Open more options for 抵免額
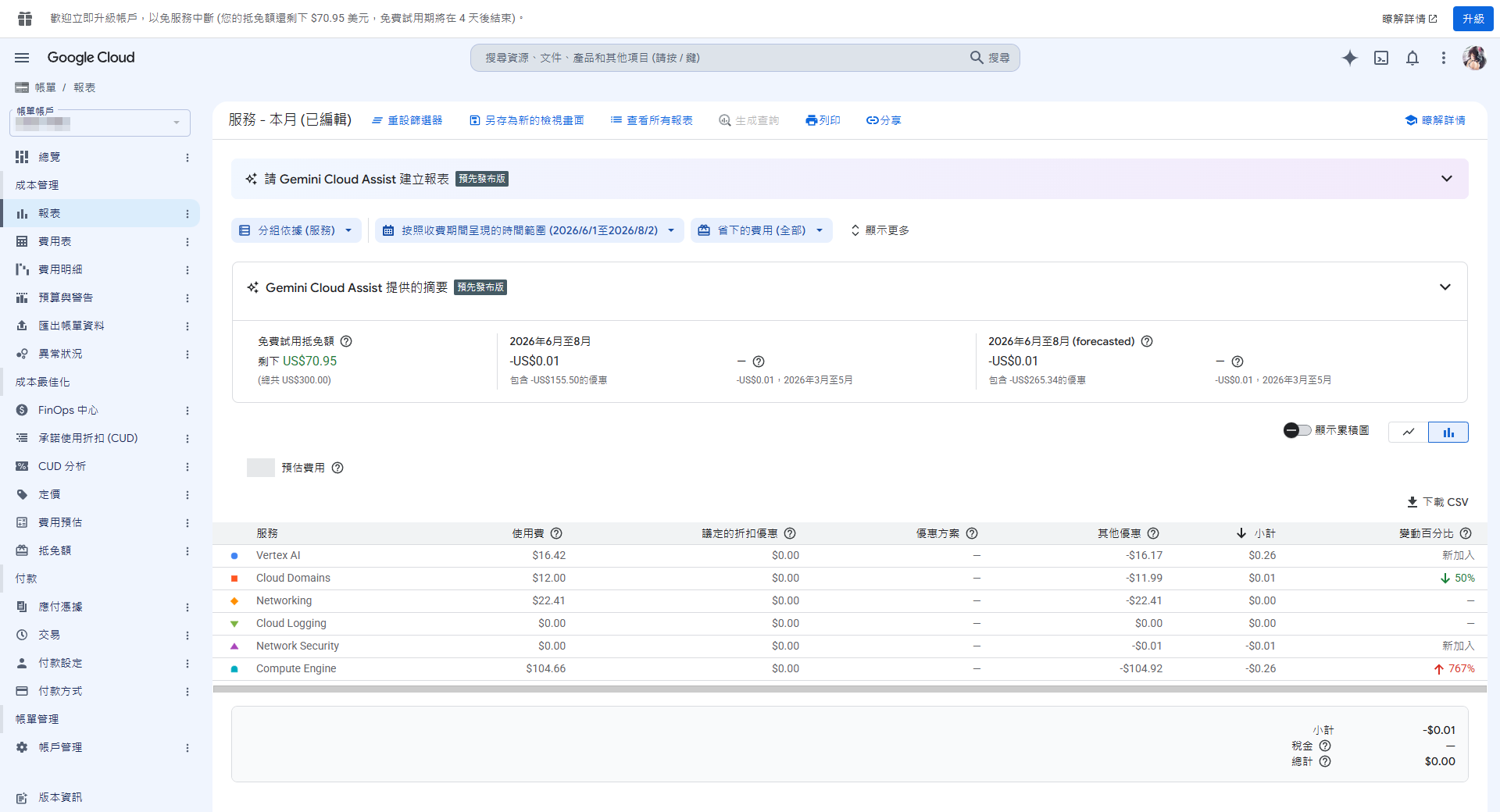Screen dimensions: 1500x812 tap(187, 551)
